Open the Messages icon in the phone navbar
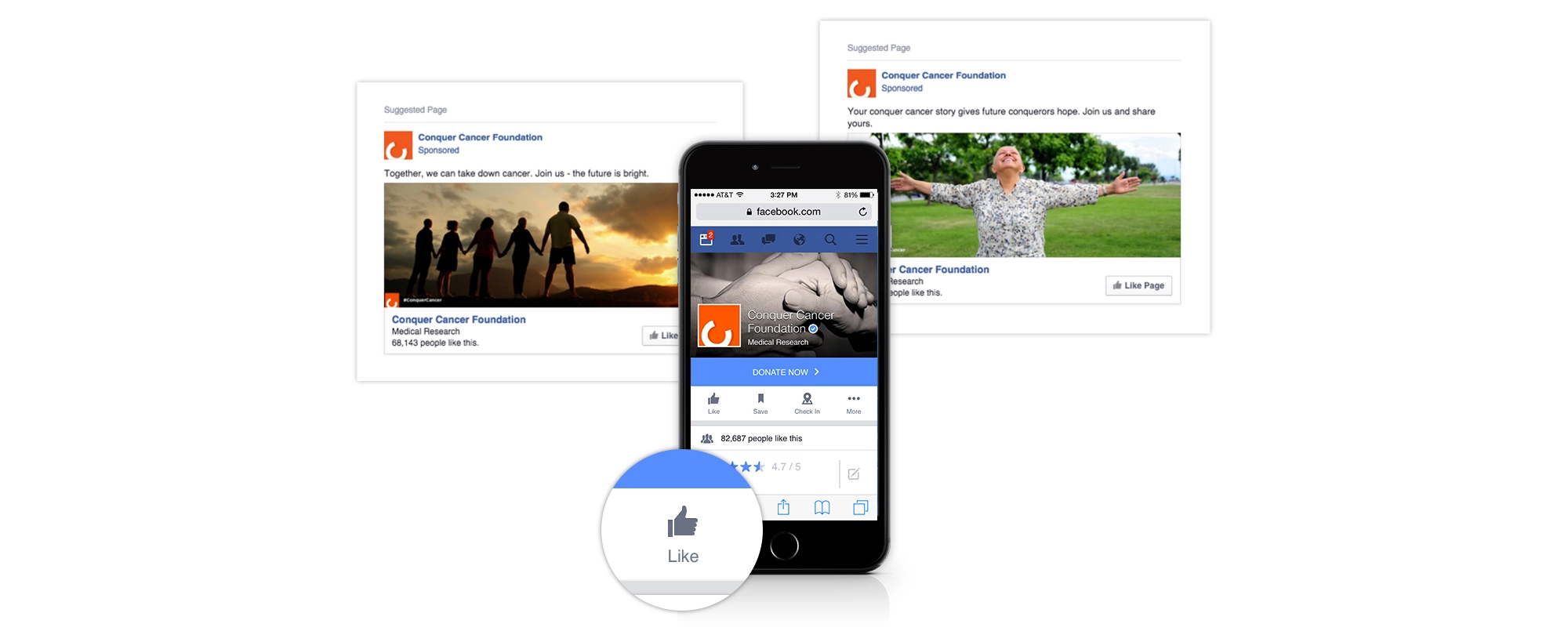This screenshot has width=1568, height=642. pos(768,240)
